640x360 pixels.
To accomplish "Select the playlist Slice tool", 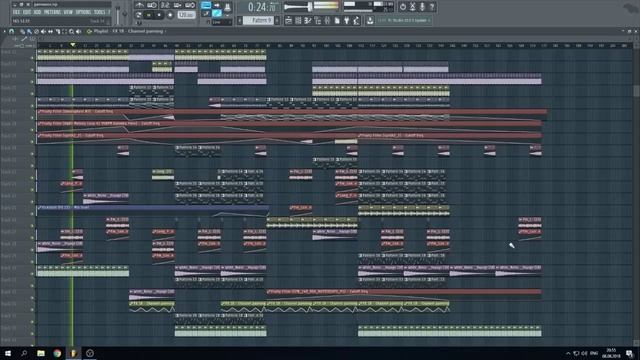I will tap(58, 31).
